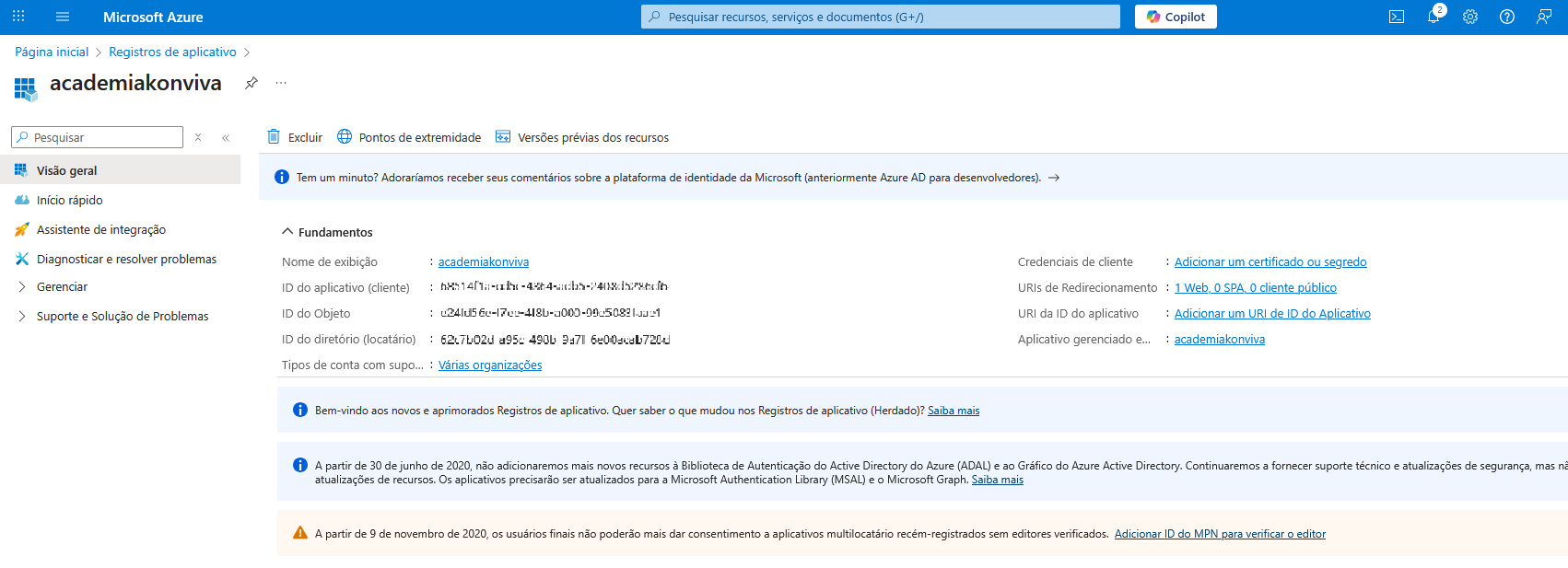The height and width of the screenshot is (568, 1568).
Task: Click the Assistente de integração rocket icon
Action: click(22, 229)
